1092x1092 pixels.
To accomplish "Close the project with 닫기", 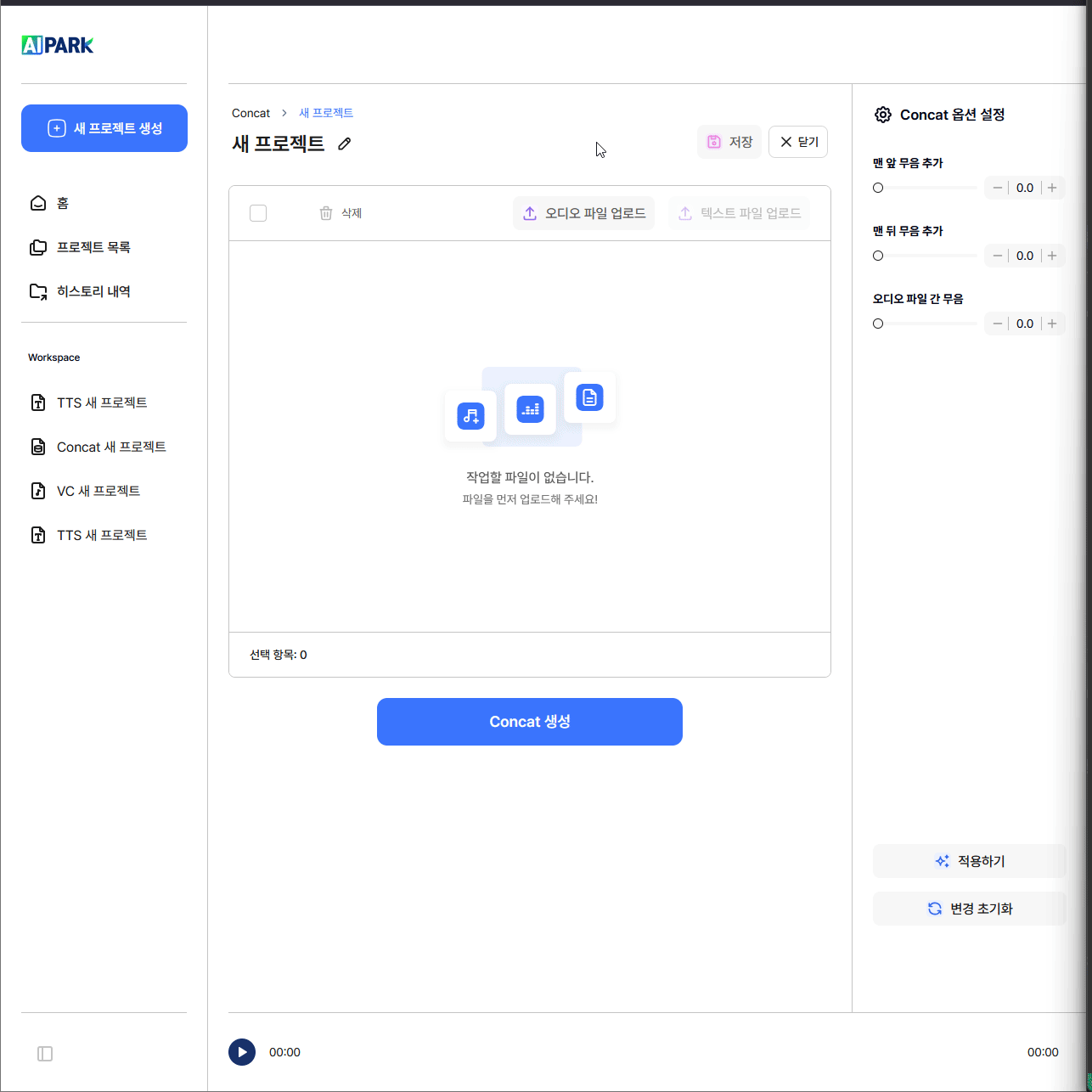I will click(x=798, y=142).
